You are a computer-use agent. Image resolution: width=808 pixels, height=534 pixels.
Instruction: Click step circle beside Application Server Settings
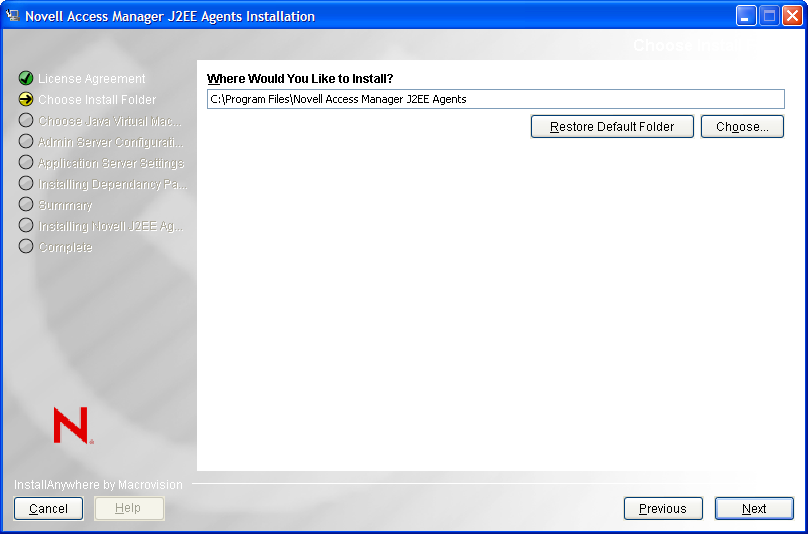26,162
